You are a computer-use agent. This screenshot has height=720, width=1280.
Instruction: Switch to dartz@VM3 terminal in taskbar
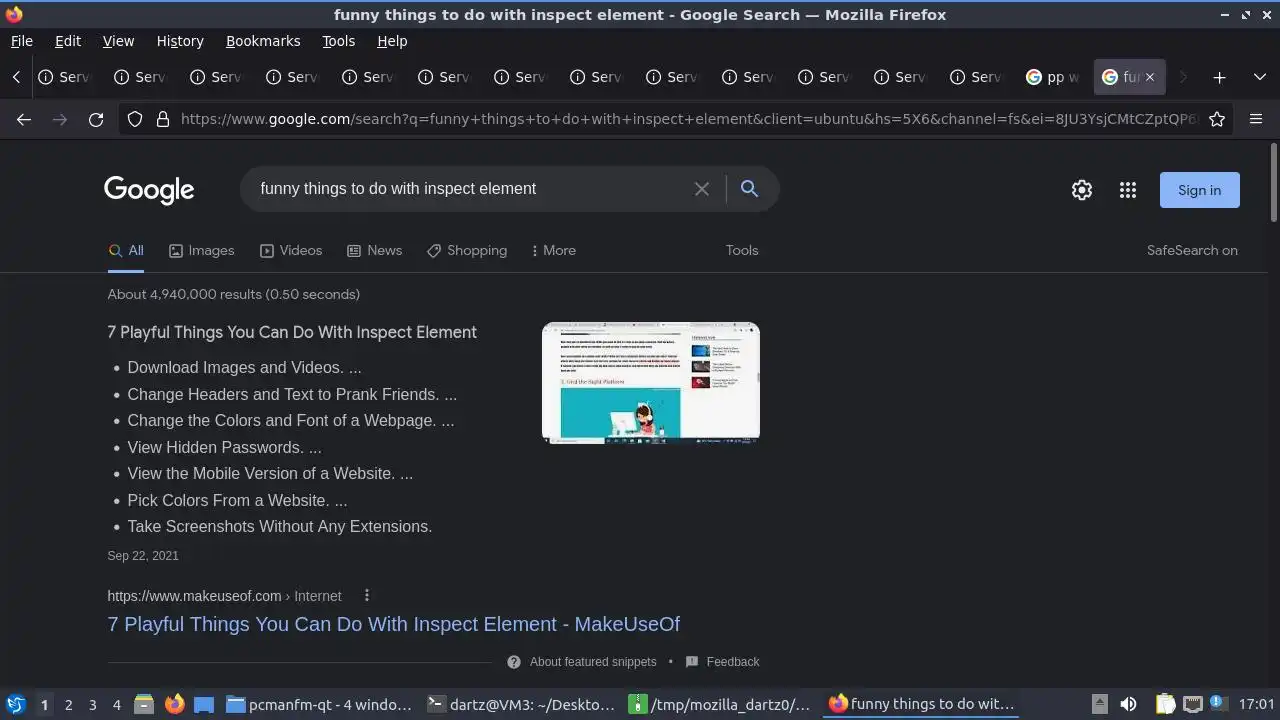pyautogui.click(x=521, y=704)
